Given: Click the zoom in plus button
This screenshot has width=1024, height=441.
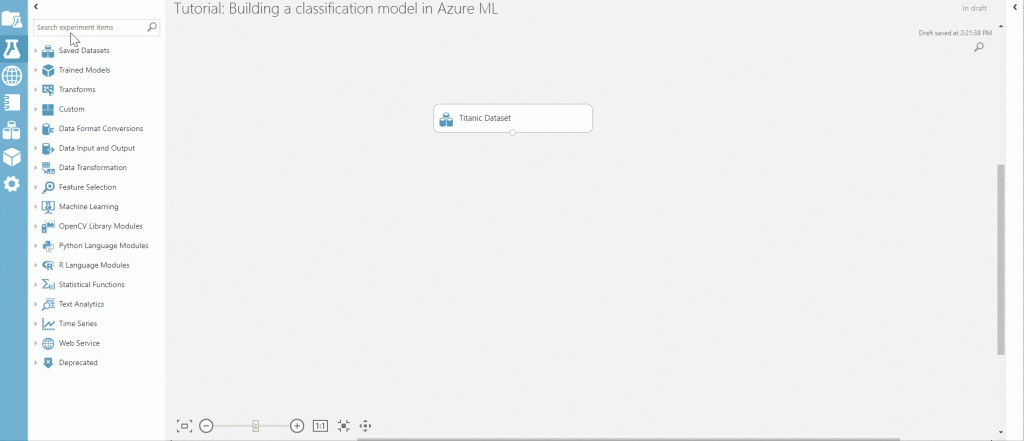Looking at the screenshot, I should 297,426.
